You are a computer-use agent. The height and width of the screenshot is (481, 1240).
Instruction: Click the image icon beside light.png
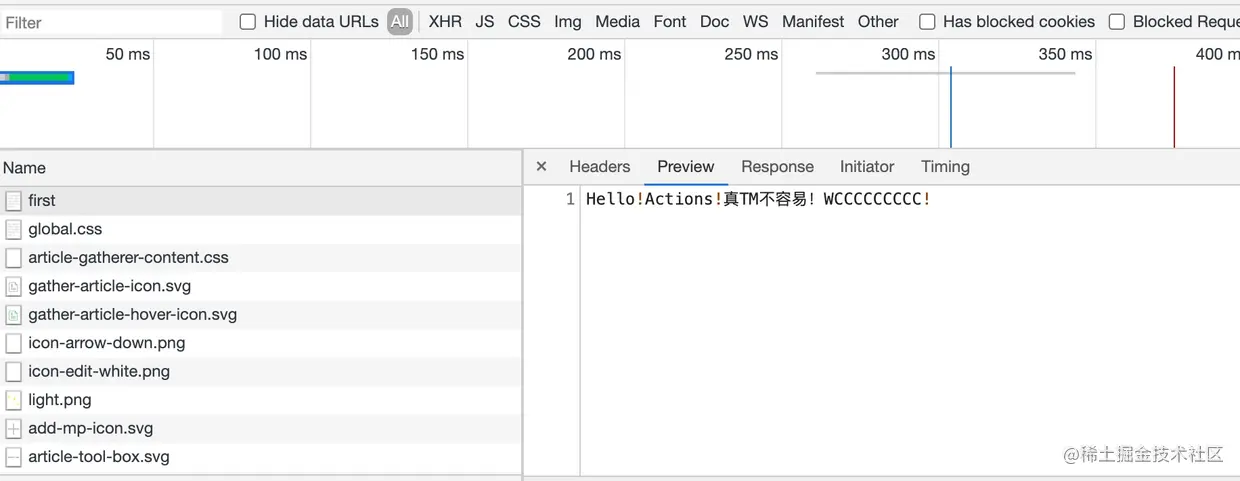click(x=13, y=400)
